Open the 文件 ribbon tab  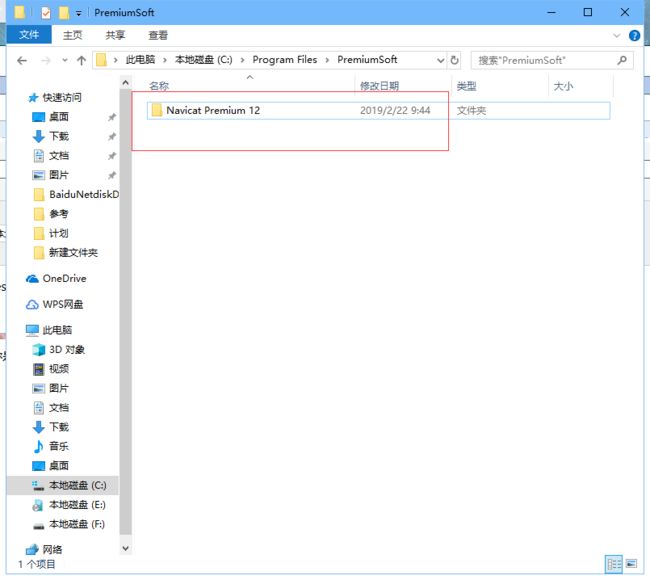click(x=29, y=35)
